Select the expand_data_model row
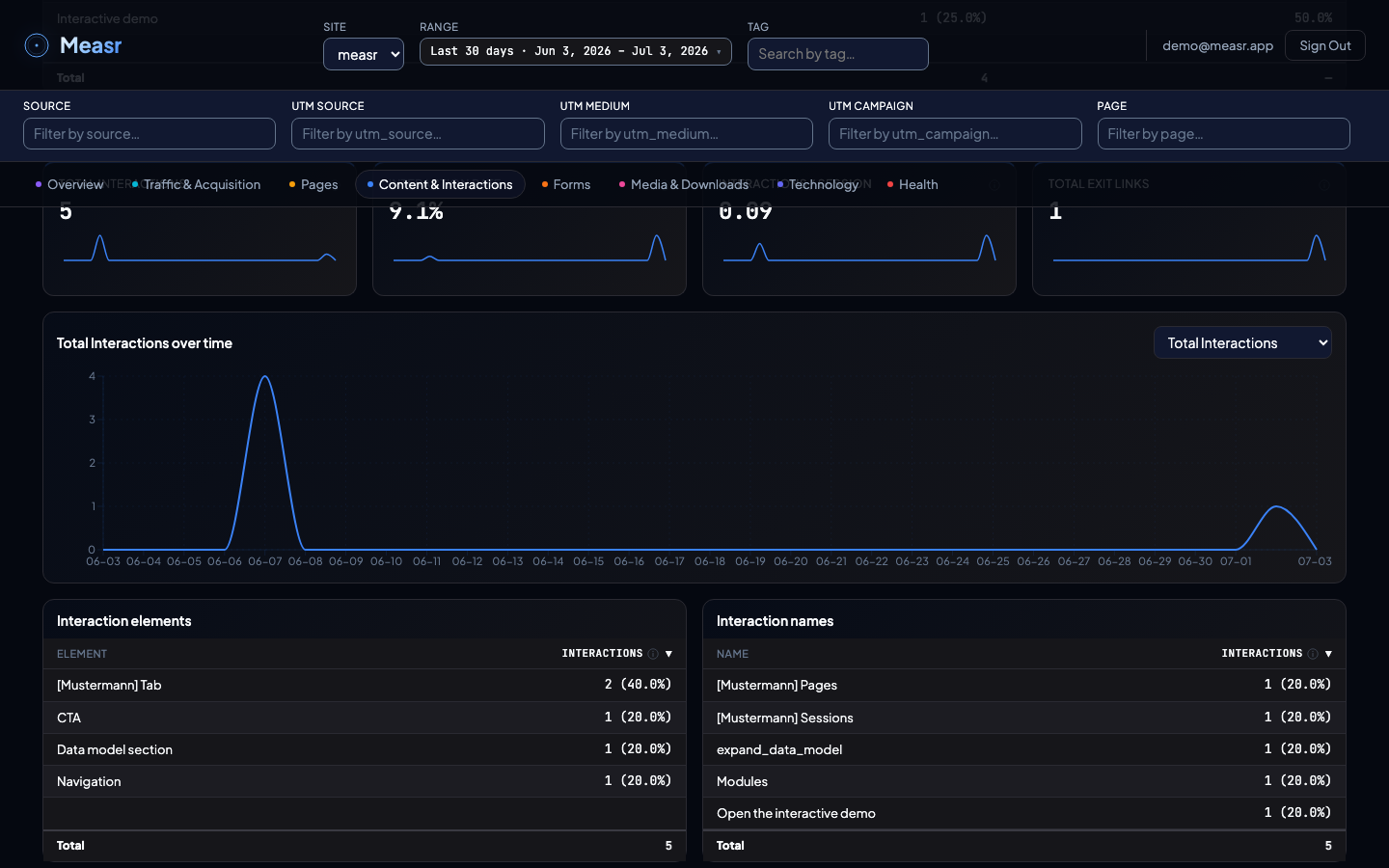This screenshot has height=868, width=1389. 1024,749
